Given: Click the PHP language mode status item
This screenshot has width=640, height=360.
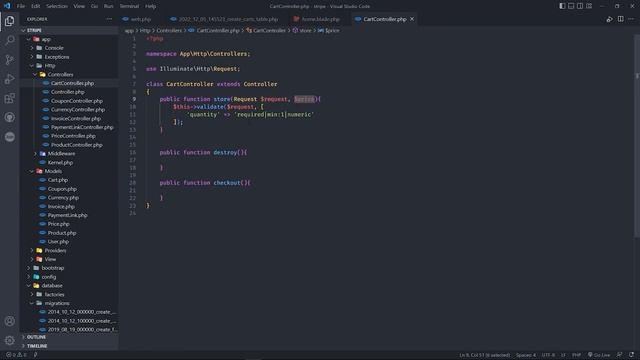Looking at the screenshot, I should click(576, 355).
